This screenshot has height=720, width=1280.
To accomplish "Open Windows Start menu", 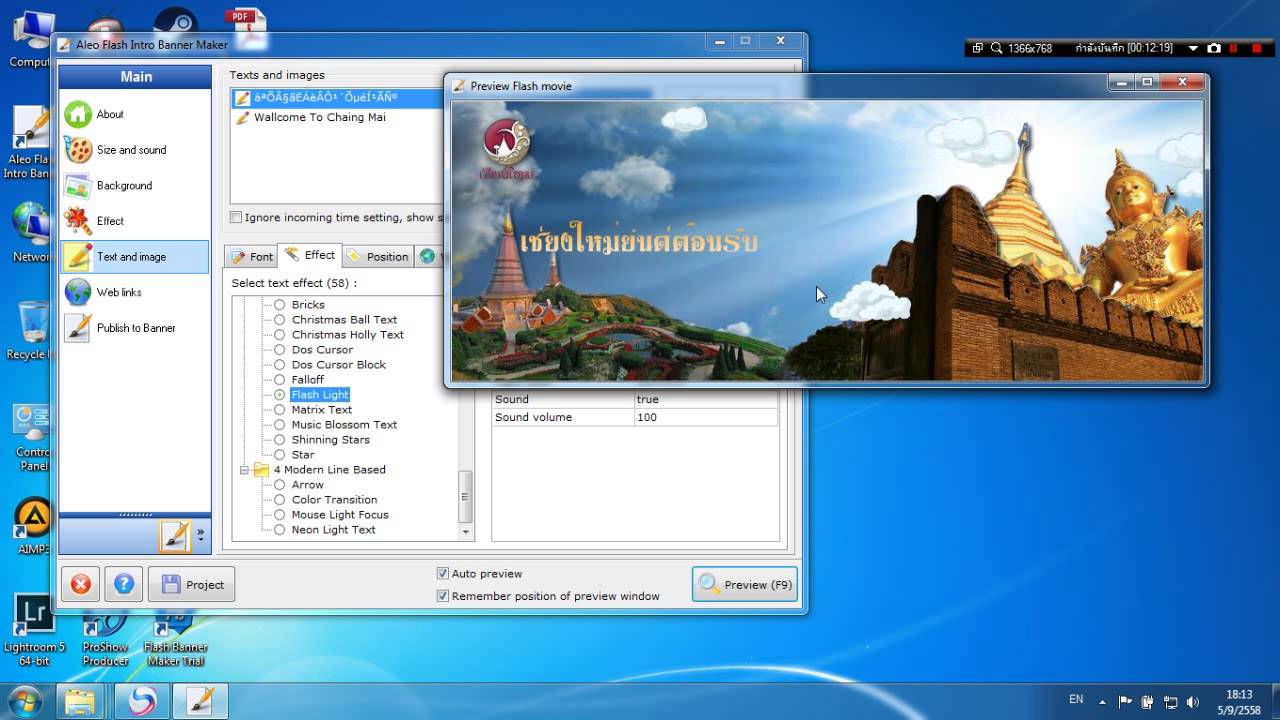I will pos(24,700).
